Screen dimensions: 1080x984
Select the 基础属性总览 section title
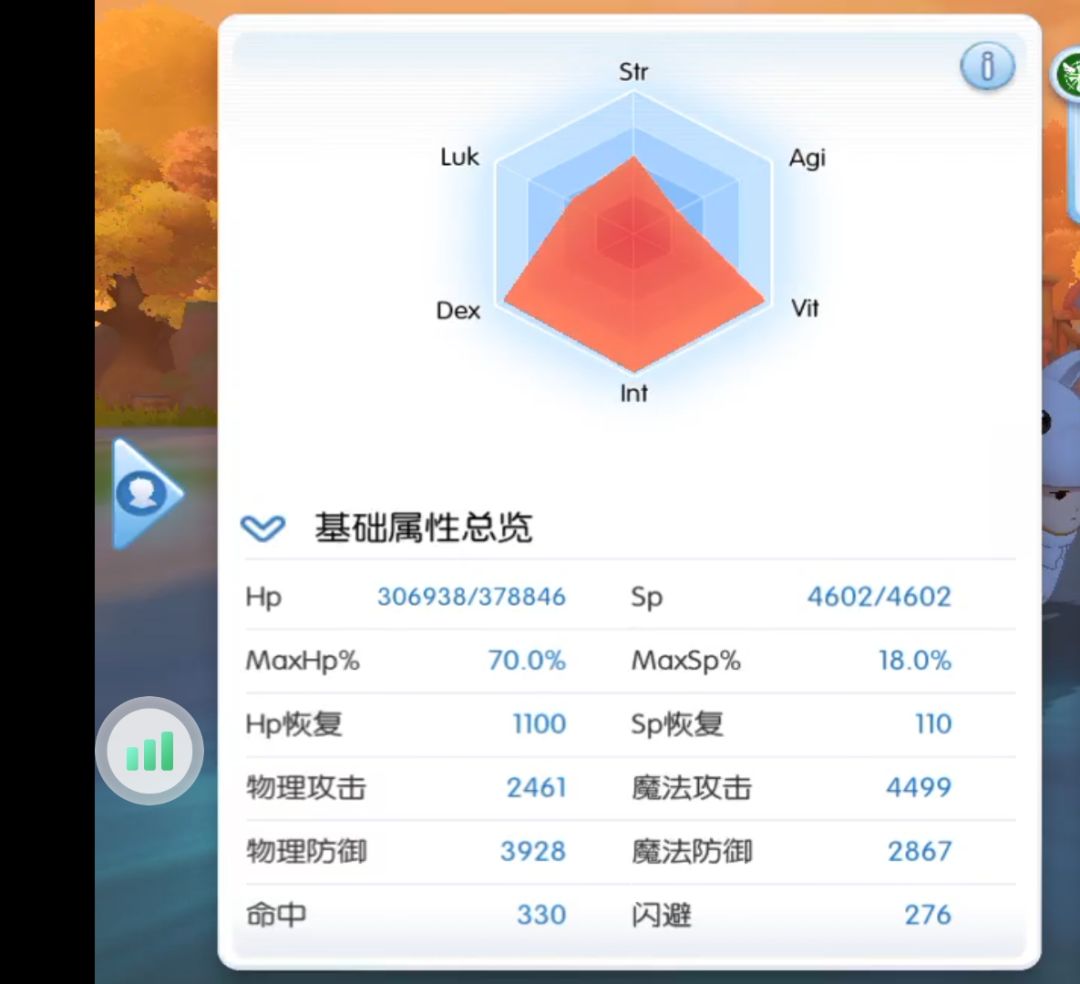424,527
